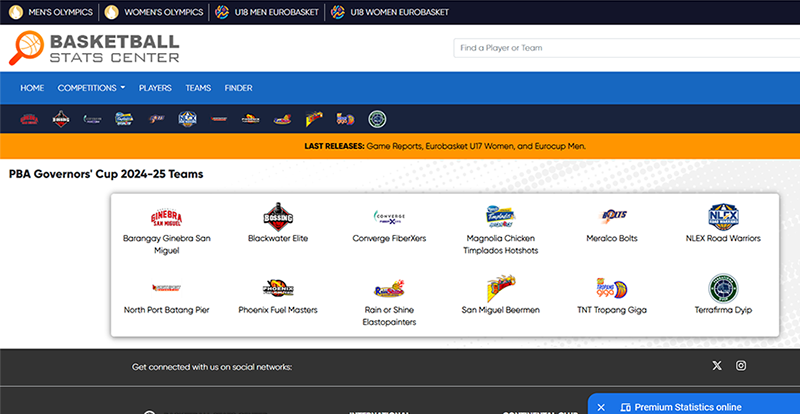Click large Ginebra San Miguel logo in grid
This screenshot has width=800, height=414.
[x=166, y=218]
